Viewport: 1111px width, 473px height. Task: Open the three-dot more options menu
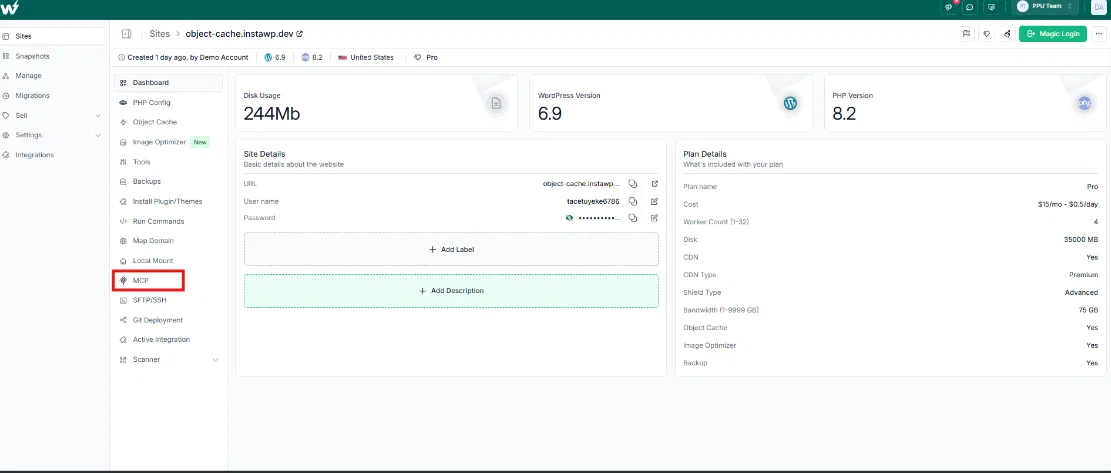coord(1098,33)
